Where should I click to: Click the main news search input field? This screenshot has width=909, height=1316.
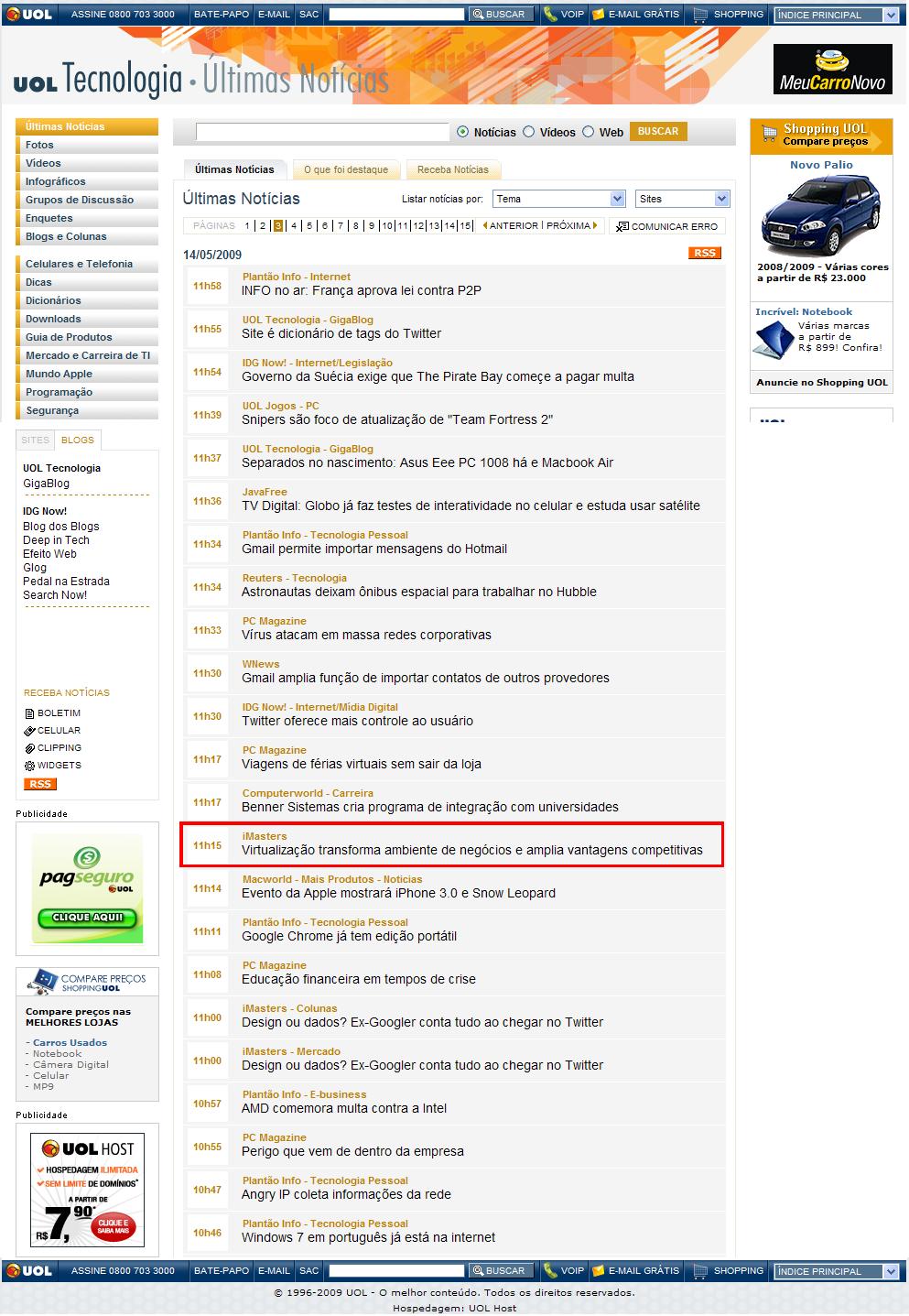click(x=322, y=132)
